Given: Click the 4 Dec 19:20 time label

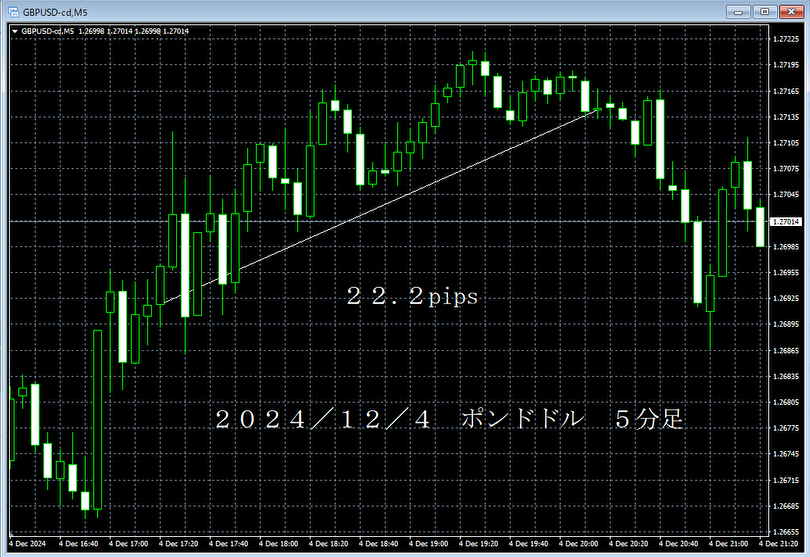Looking at the screenshot, I should coord(479,544).
